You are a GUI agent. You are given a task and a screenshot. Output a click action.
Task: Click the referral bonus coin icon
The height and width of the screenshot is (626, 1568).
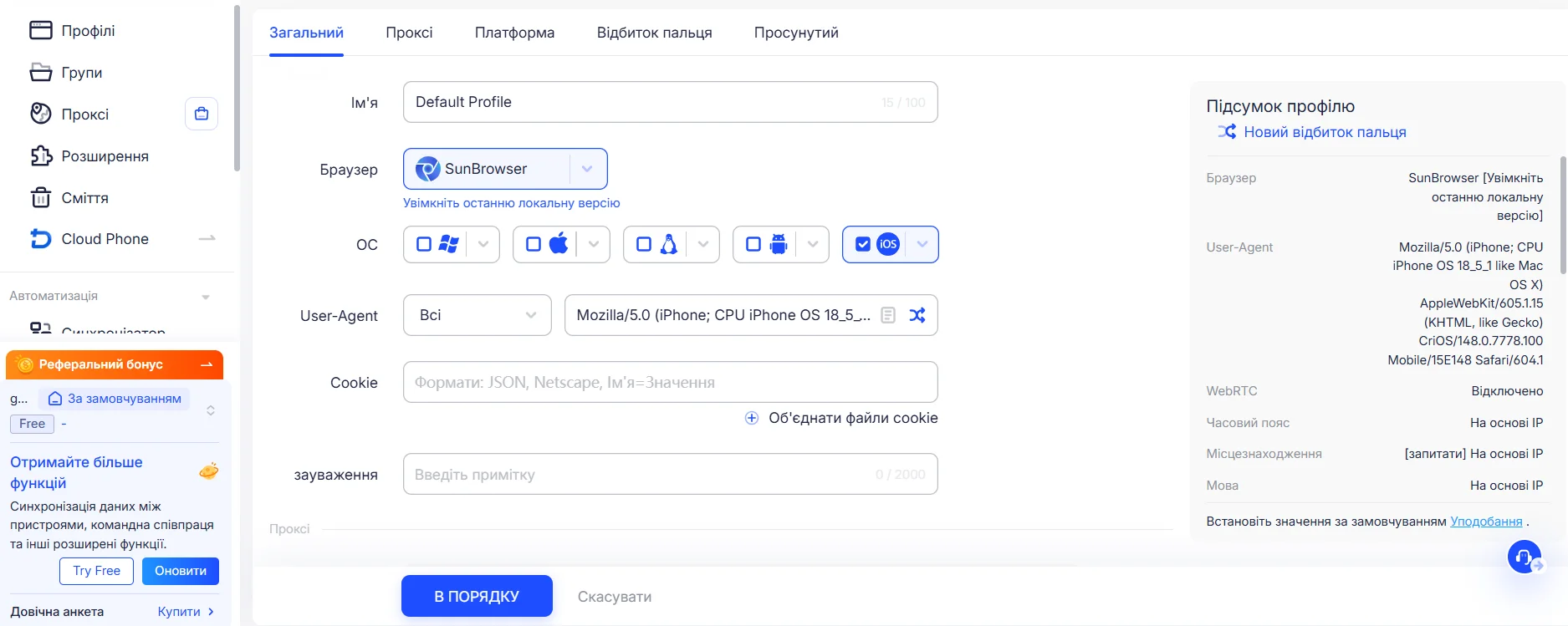coord(24,364)
